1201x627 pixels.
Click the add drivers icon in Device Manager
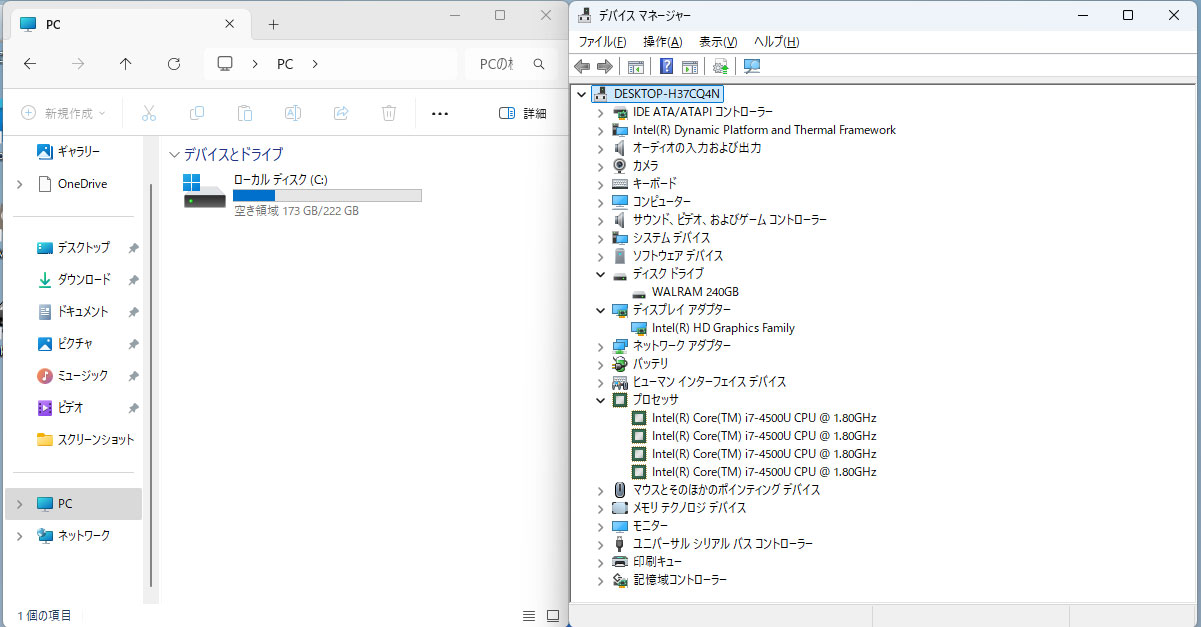click(720, 66)
